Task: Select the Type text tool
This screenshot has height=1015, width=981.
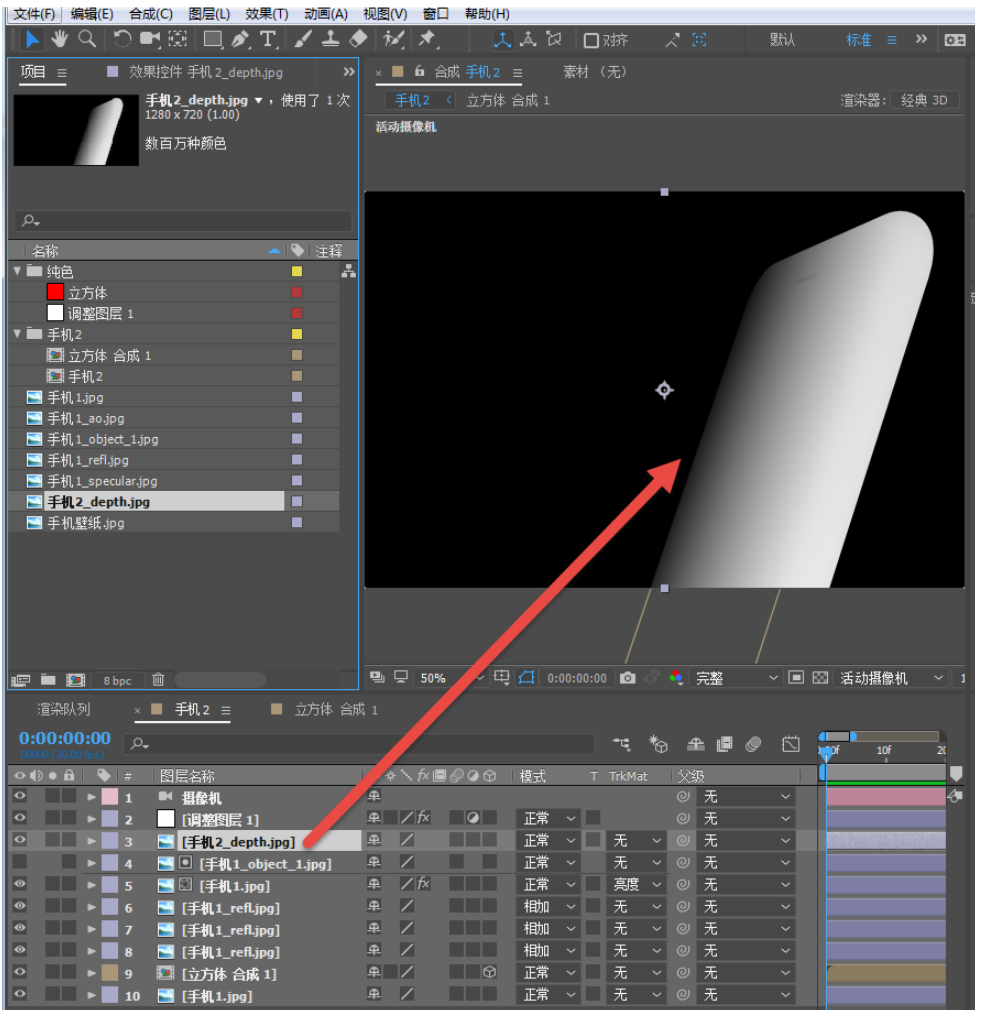Action: [x=268, y=39]
